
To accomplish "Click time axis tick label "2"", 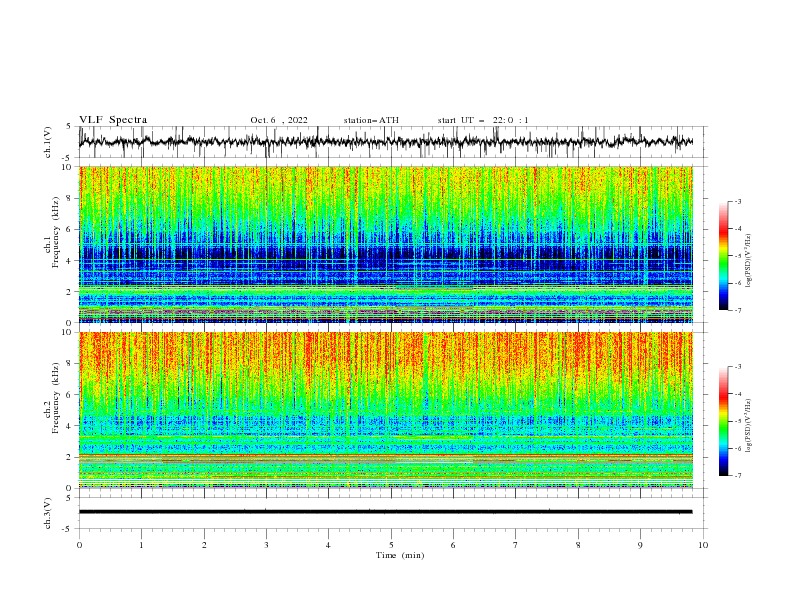I will [x=204, y=545].
